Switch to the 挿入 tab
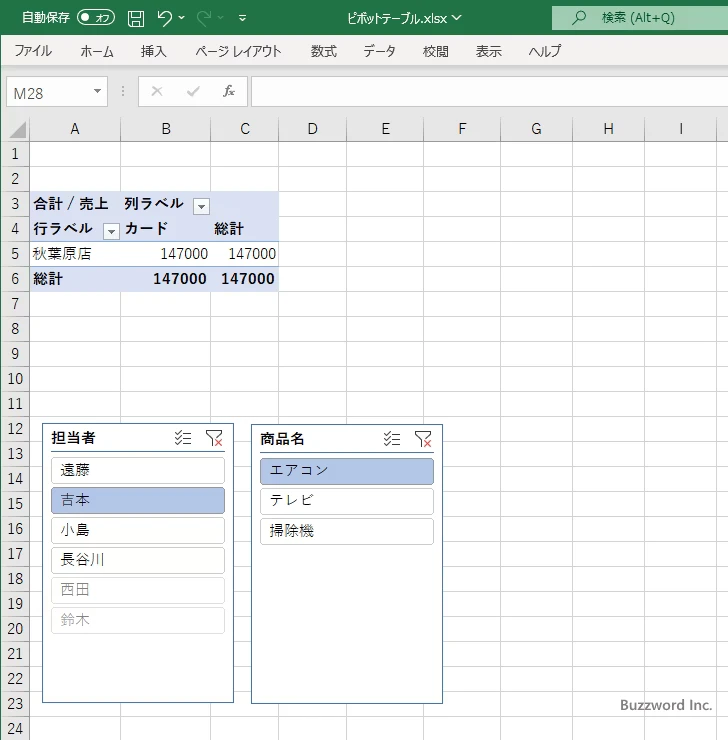Image resolution: width=728 pixels, height=740 pixels. click(x=153, y=51)
